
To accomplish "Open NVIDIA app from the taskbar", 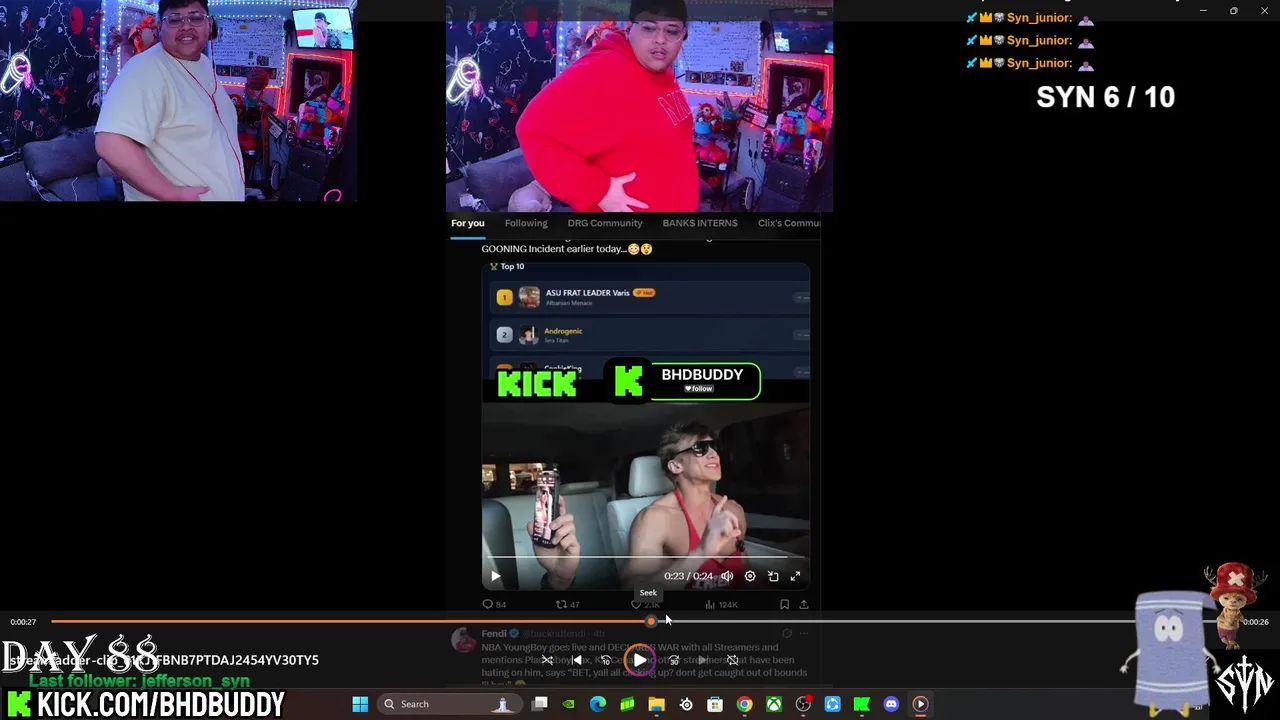I will 569,704.
